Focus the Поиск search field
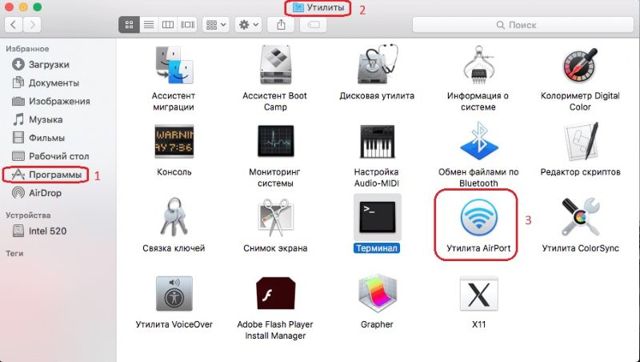The width and height of the screenshot is (640, 362). [x=523, y=25]
